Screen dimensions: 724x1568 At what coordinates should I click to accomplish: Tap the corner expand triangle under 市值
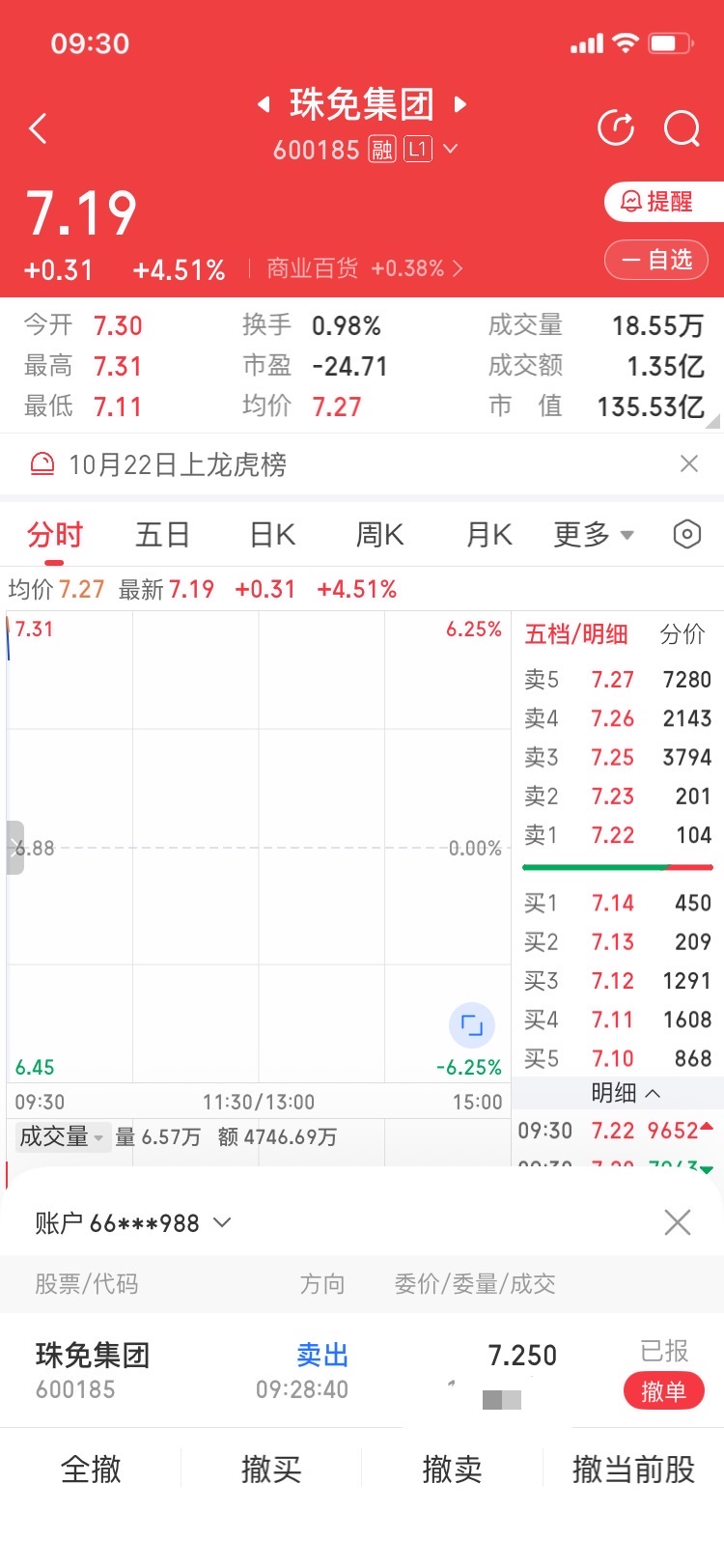713,421
